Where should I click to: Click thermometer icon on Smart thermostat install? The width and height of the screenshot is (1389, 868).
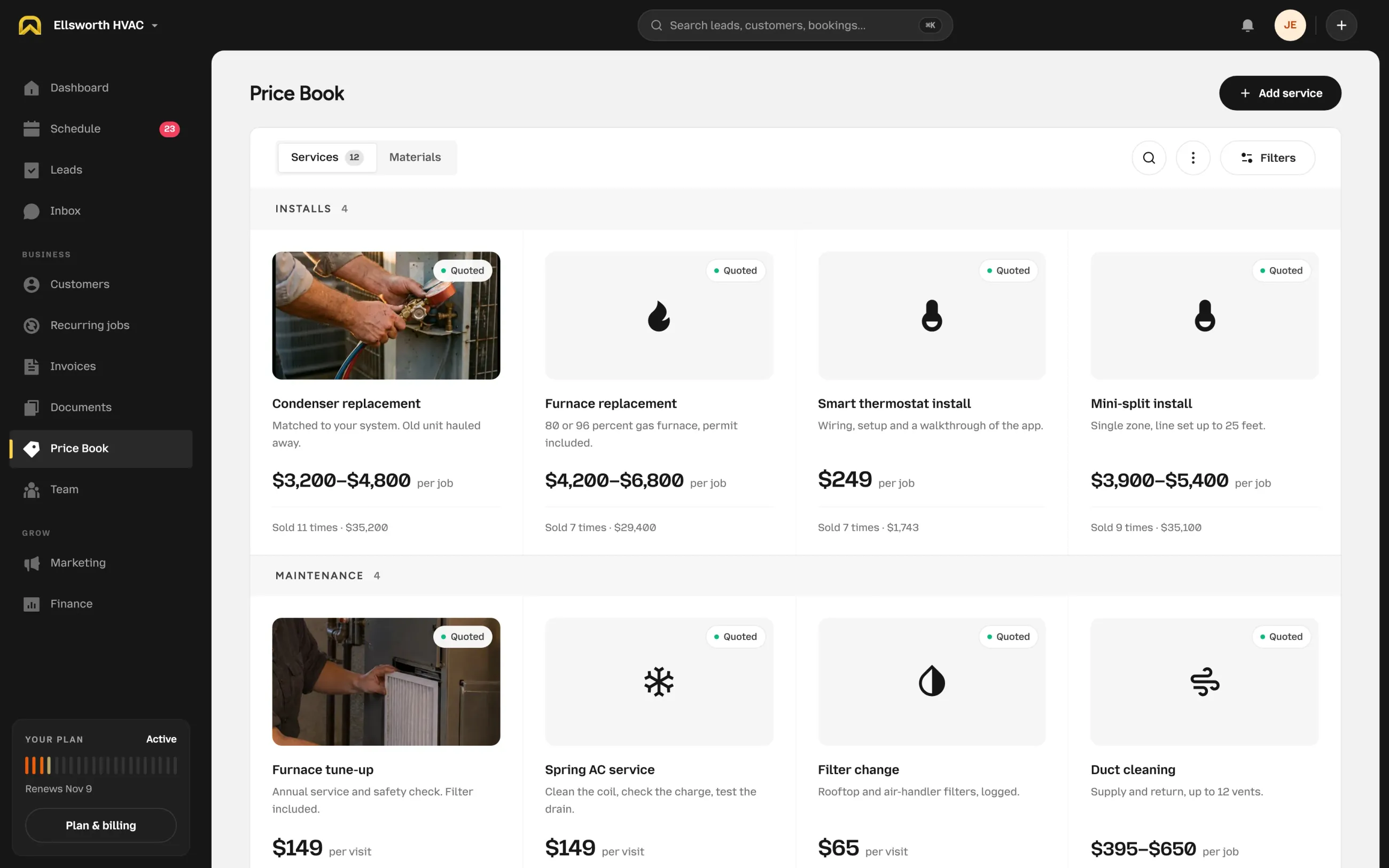click(x=932, y=316)
